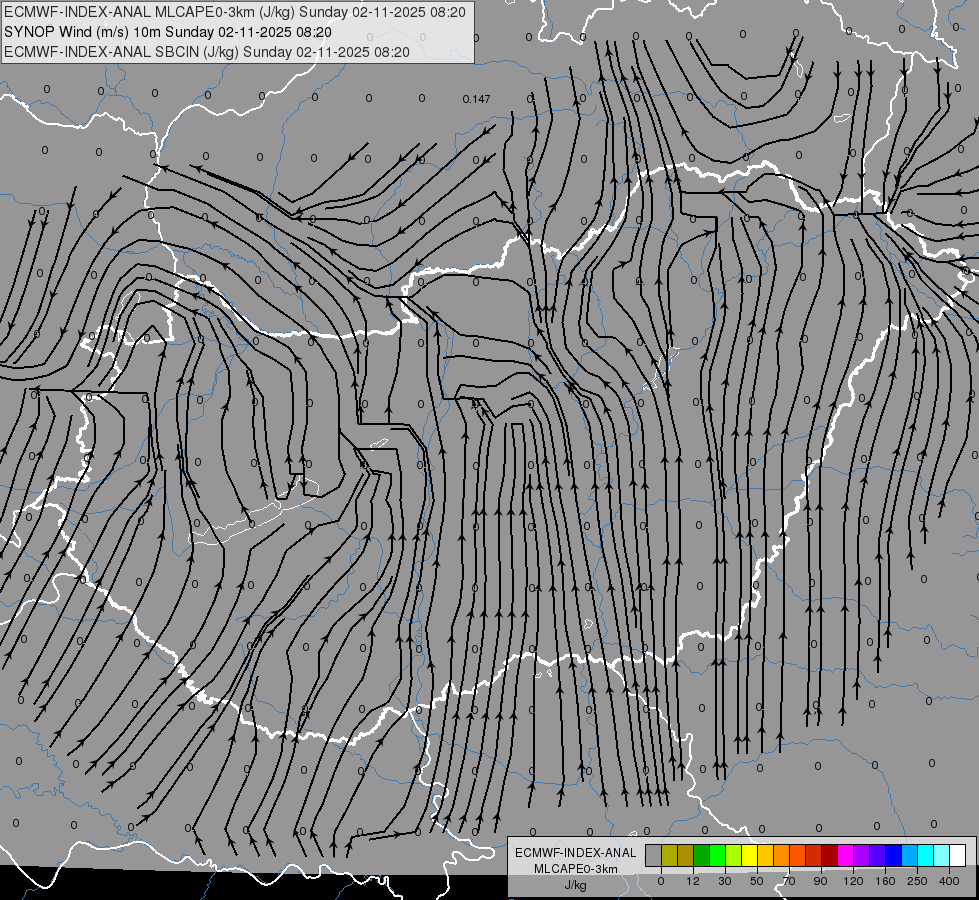Screen dimensions: 979x900
Task: Click the white legend swatch at 400
Action: pyautogui.click(x=958, y=855)
